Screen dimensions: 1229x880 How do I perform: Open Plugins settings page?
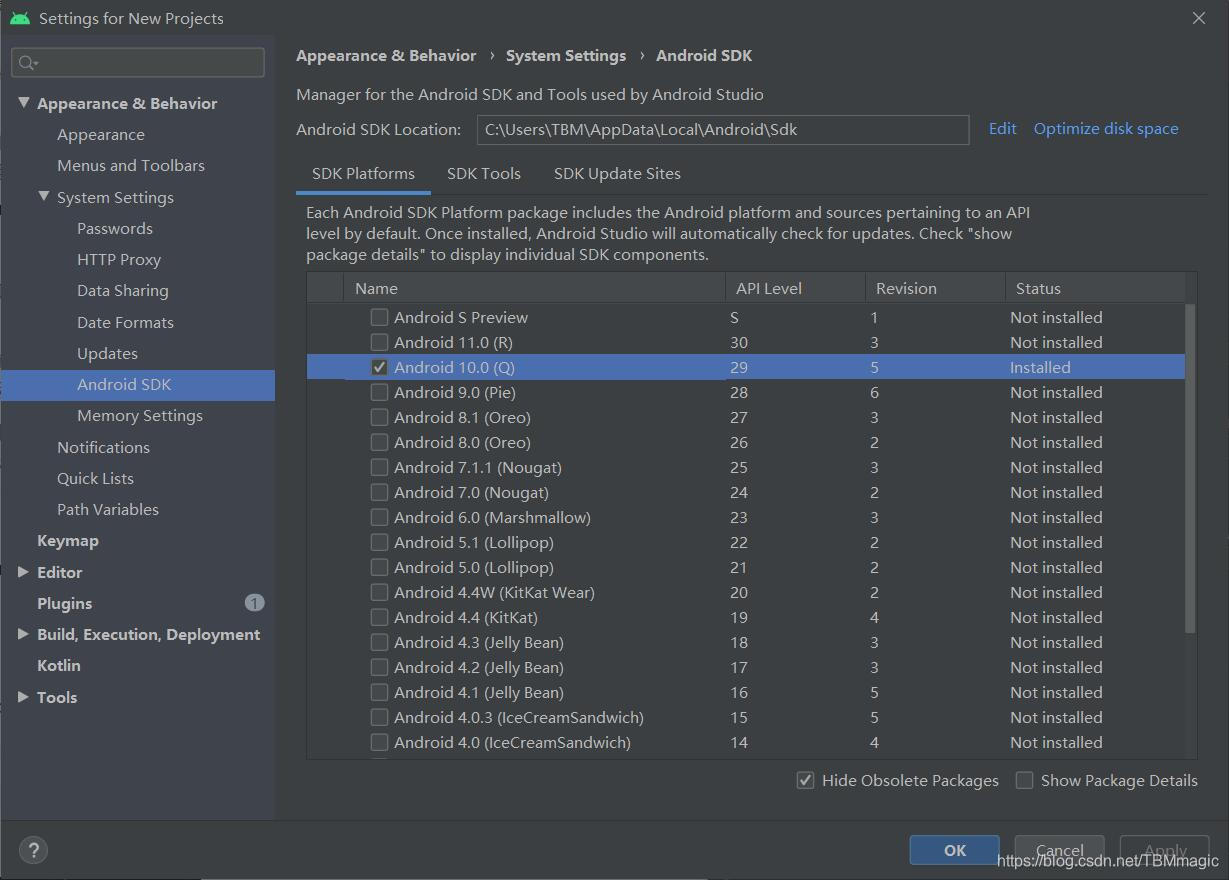(x=65, y=603)
